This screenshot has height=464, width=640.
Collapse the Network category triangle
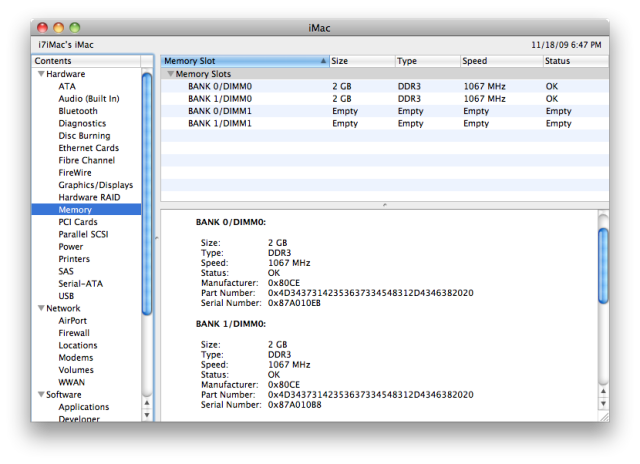tap(41, 308)
